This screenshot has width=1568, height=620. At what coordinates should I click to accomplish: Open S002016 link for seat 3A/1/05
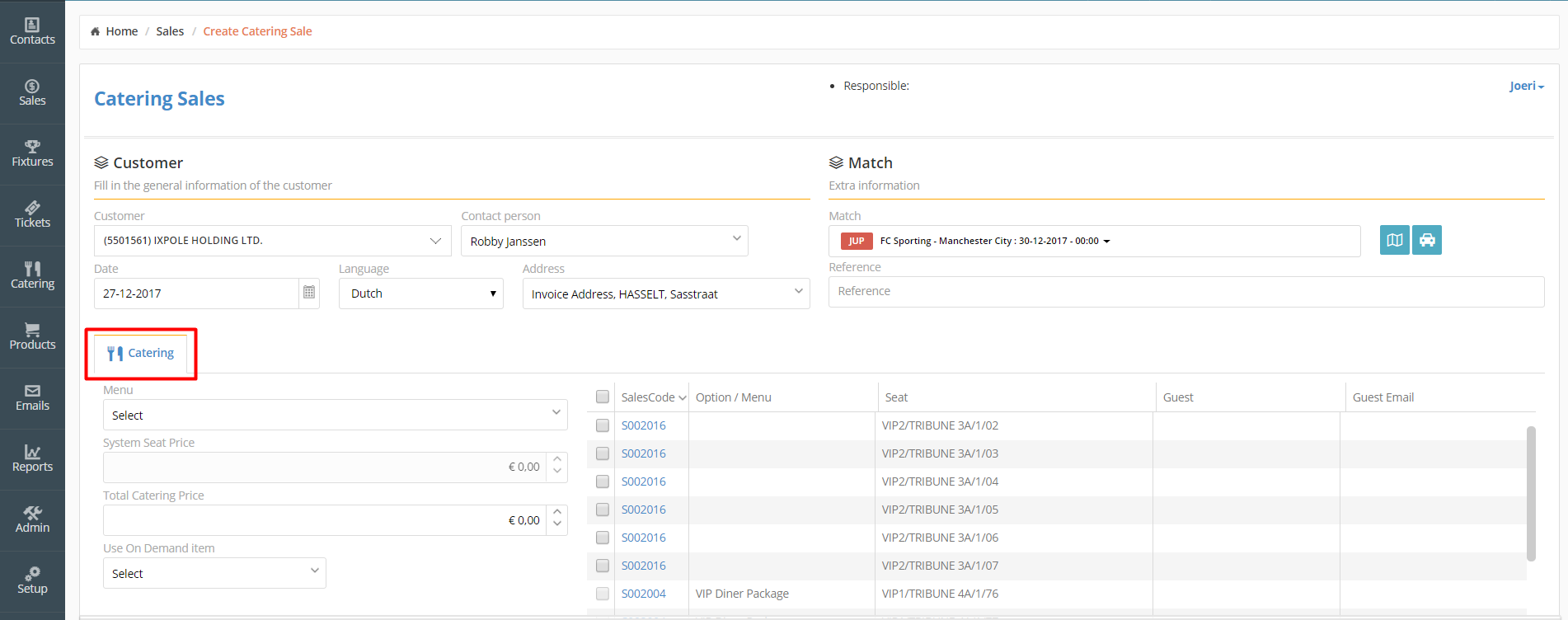point(643,510)
